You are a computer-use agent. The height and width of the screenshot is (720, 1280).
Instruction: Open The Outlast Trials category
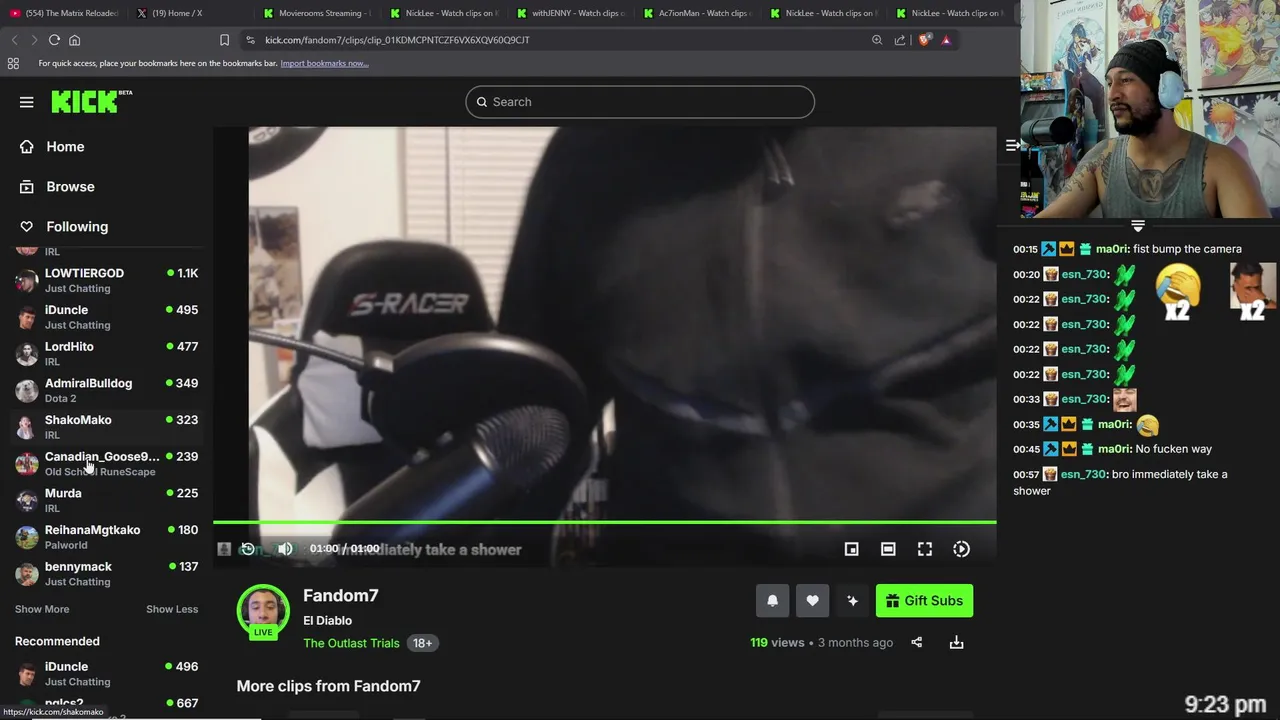[351, 643]
